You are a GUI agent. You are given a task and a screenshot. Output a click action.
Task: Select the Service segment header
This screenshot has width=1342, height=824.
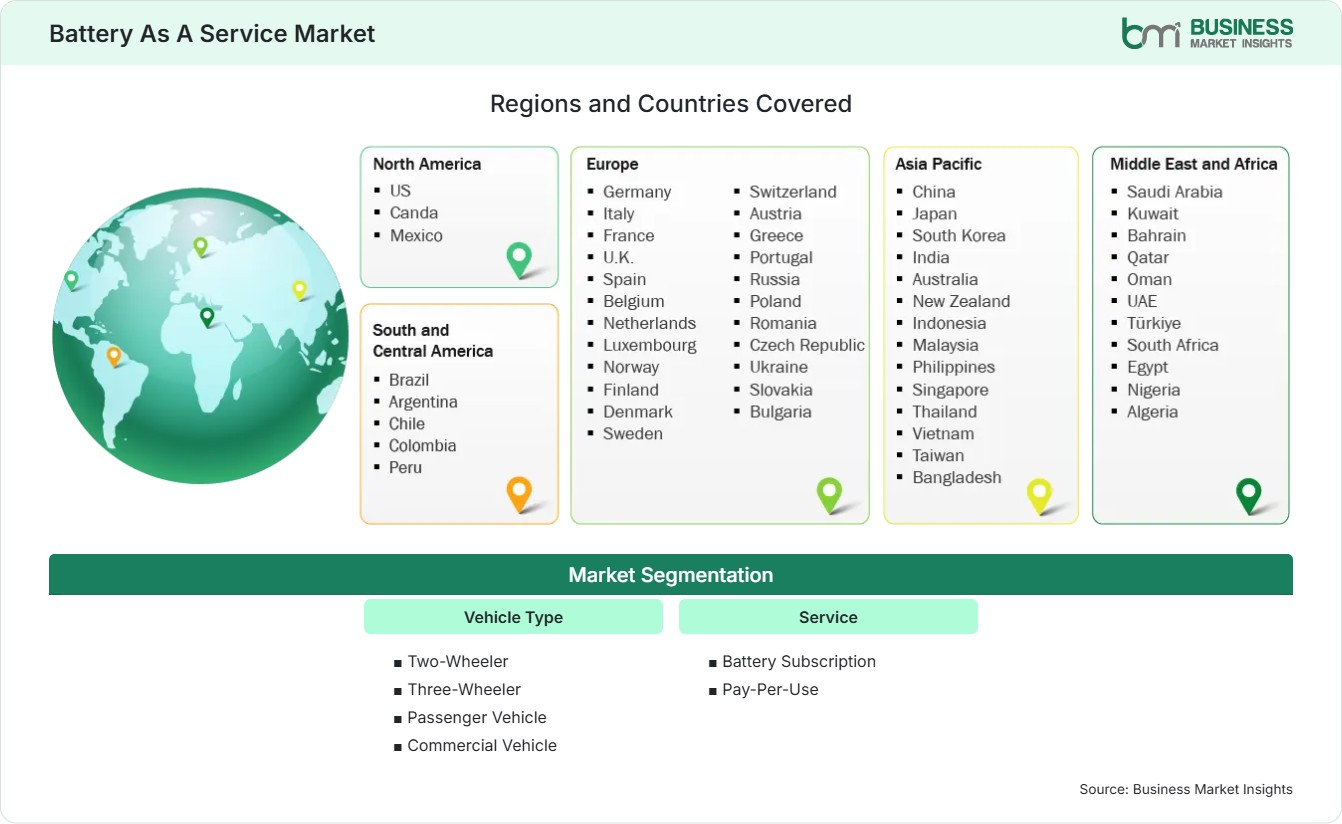828,617
